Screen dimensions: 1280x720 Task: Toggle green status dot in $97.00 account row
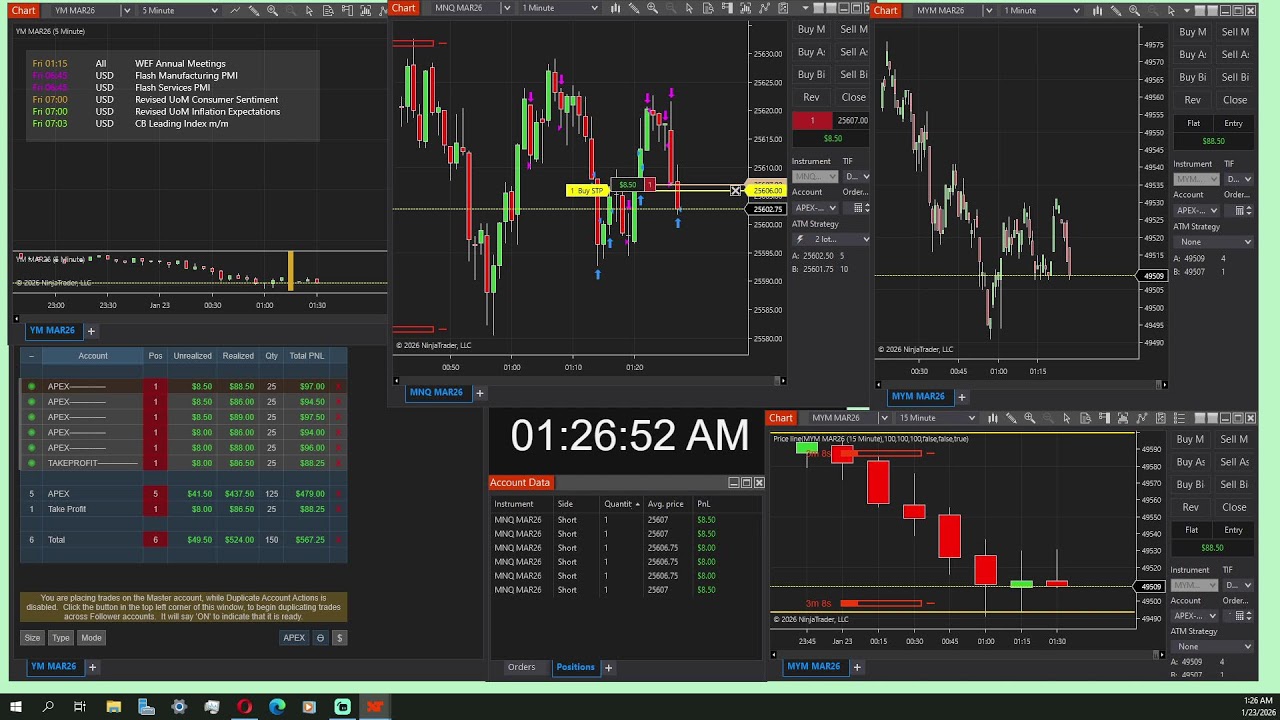(x=31, y=386)
